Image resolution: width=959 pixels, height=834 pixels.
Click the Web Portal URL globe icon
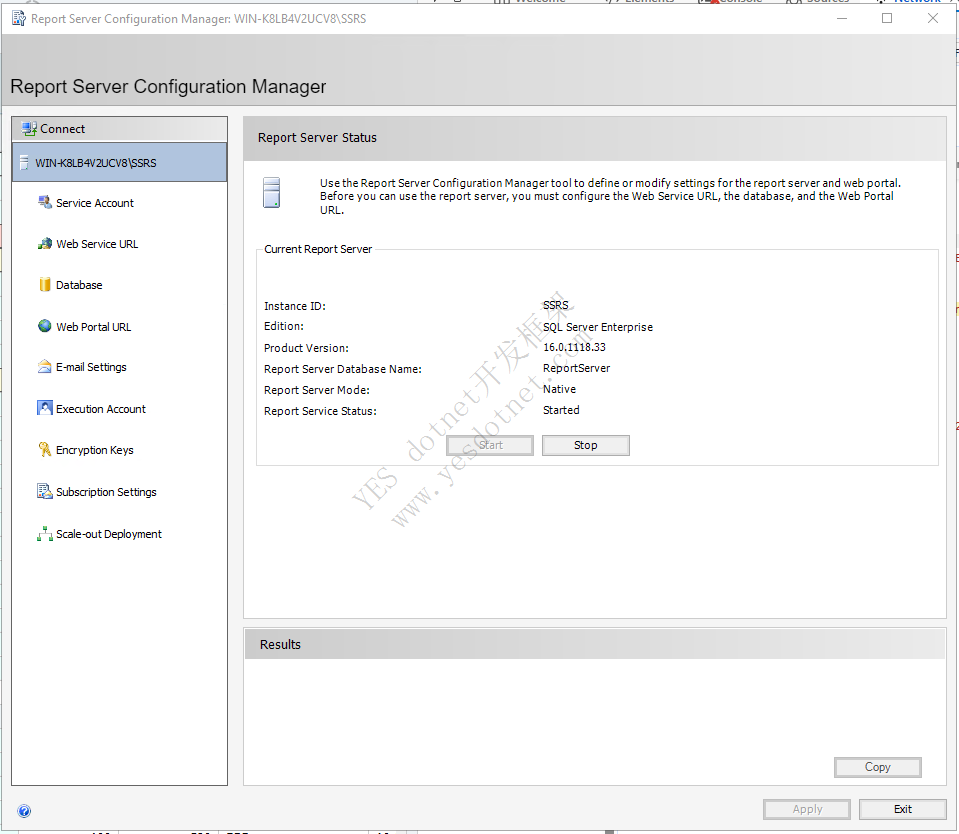click(x=44, y=326)
